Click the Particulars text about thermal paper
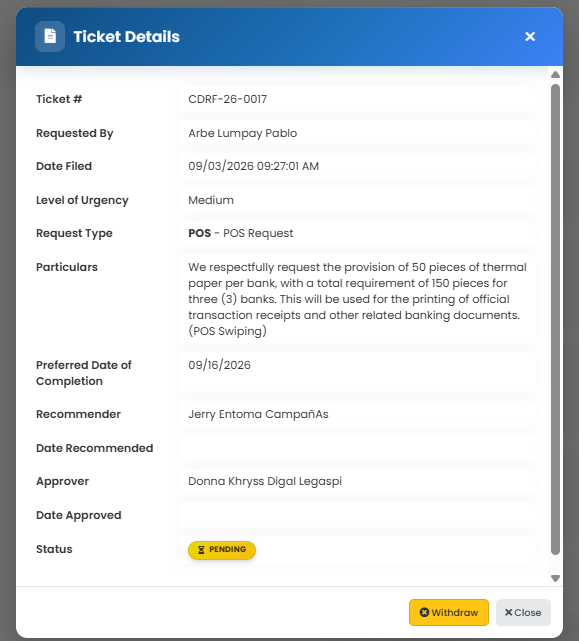This screenshot has height=641, width=579. tap(357, 299)
